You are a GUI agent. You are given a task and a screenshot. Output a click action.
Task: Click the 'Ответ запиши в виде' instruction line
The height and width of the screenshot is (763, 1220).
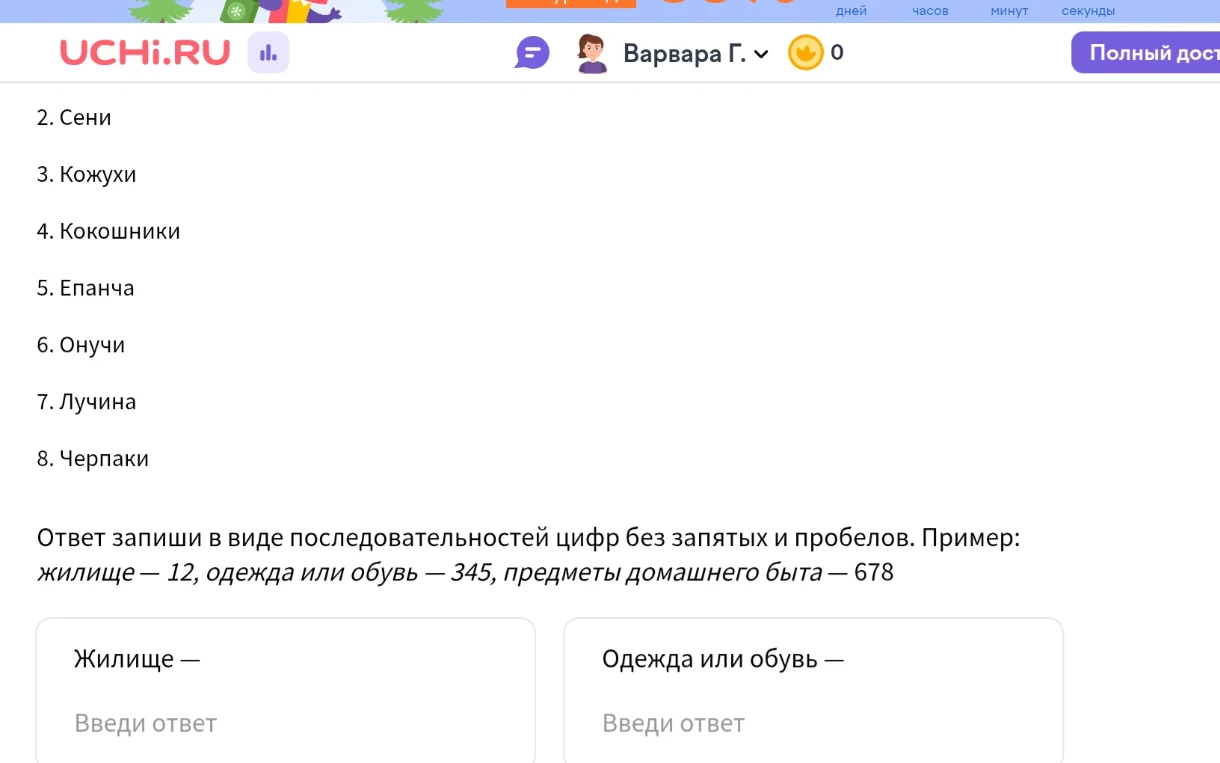(528, 538)
